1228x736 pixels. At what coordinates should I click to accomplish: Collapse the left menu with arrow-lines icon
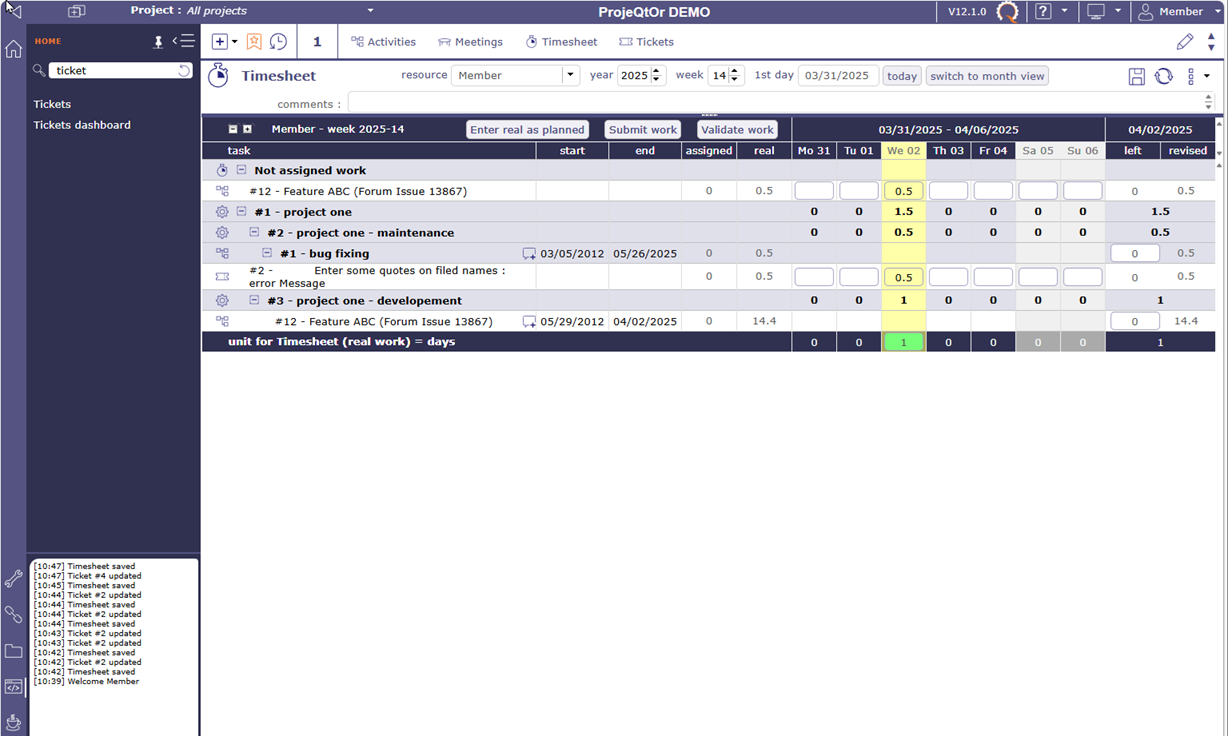[183, 41]
